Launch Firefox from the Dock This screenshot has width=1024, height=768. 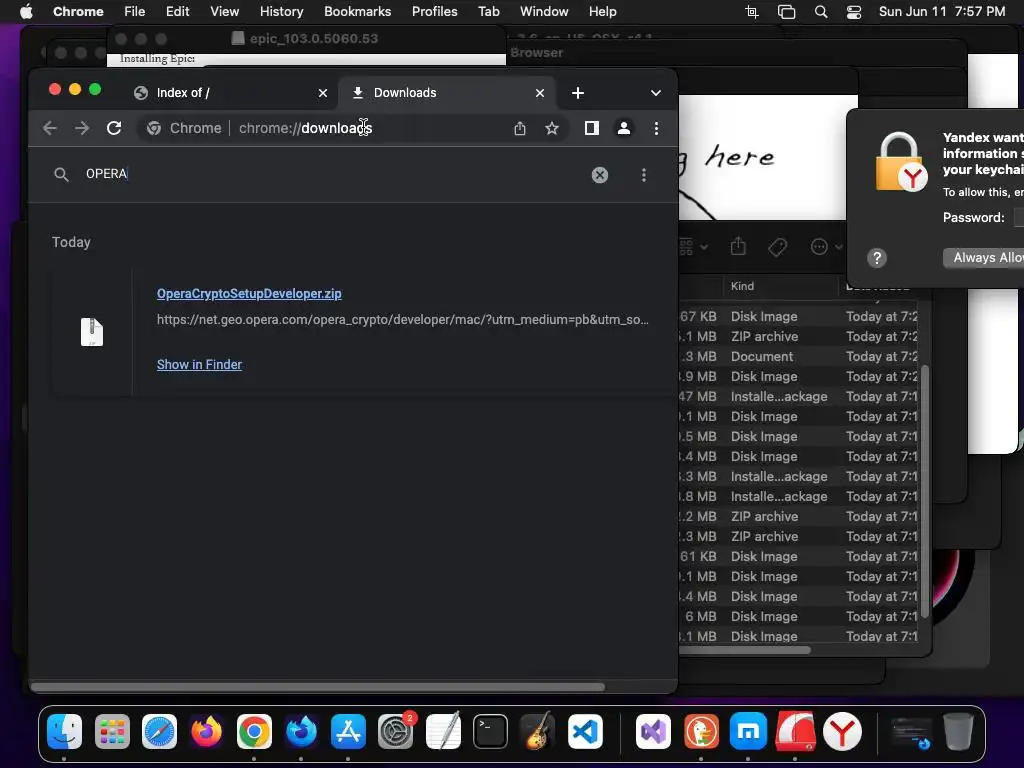click(x=206, y=731)
